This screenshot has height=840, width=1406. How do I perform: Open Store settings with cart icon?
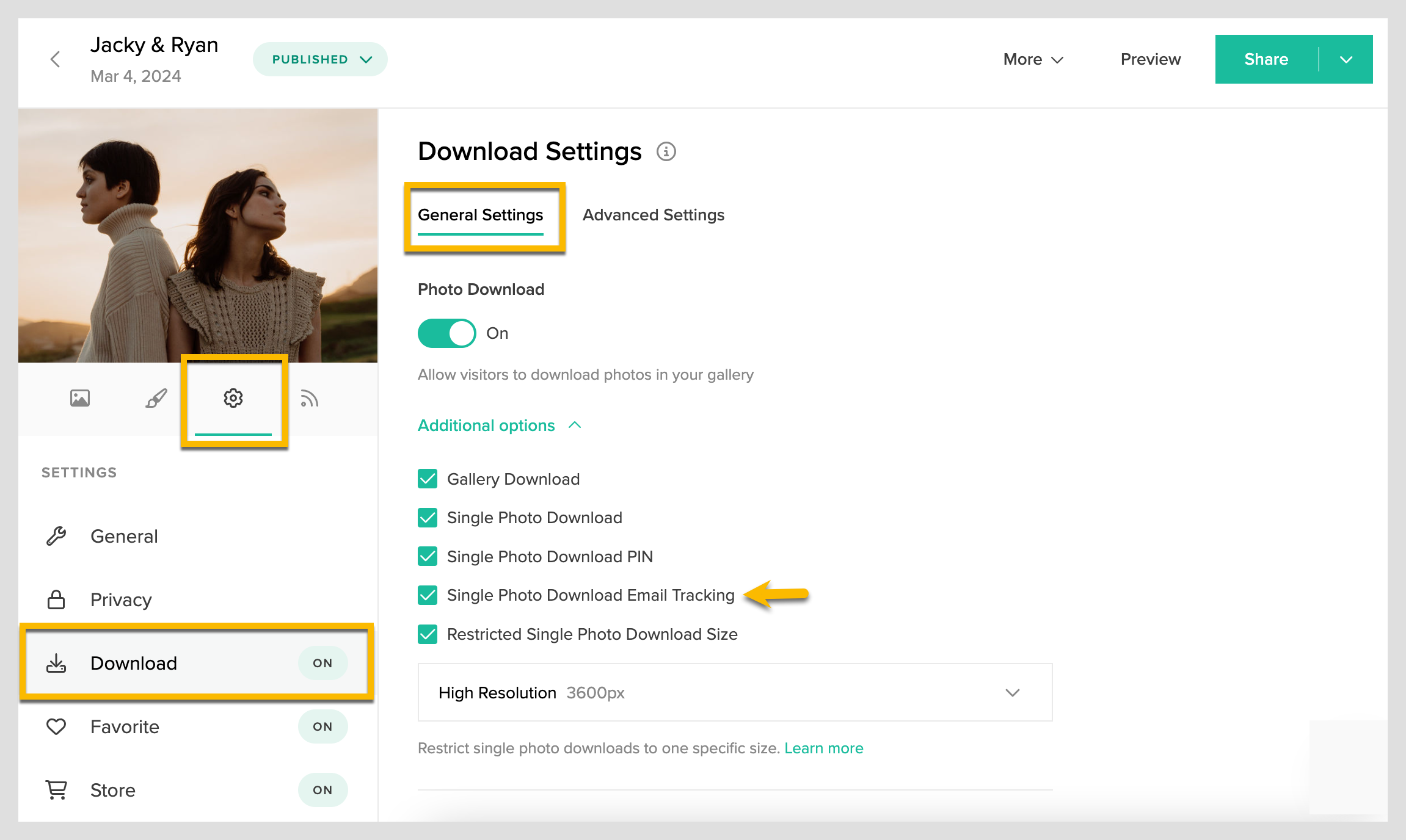[x=113, y=791]
